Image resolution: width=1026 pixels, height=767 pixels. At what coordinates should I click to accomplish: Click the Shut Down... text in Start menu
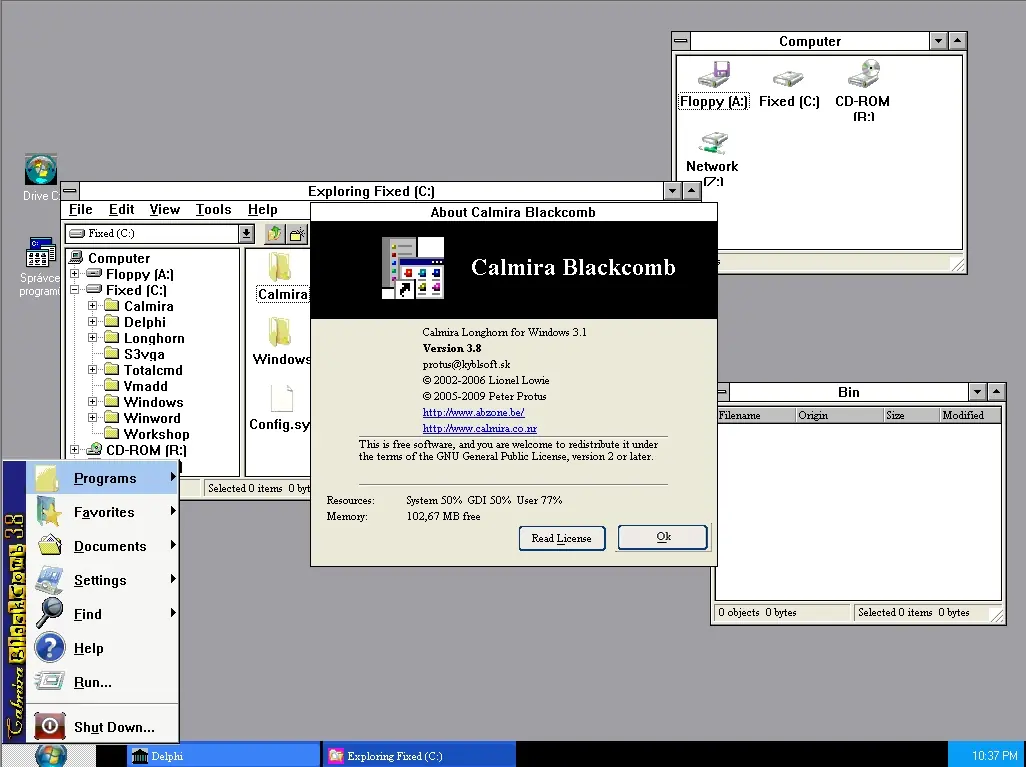(115, 727)
